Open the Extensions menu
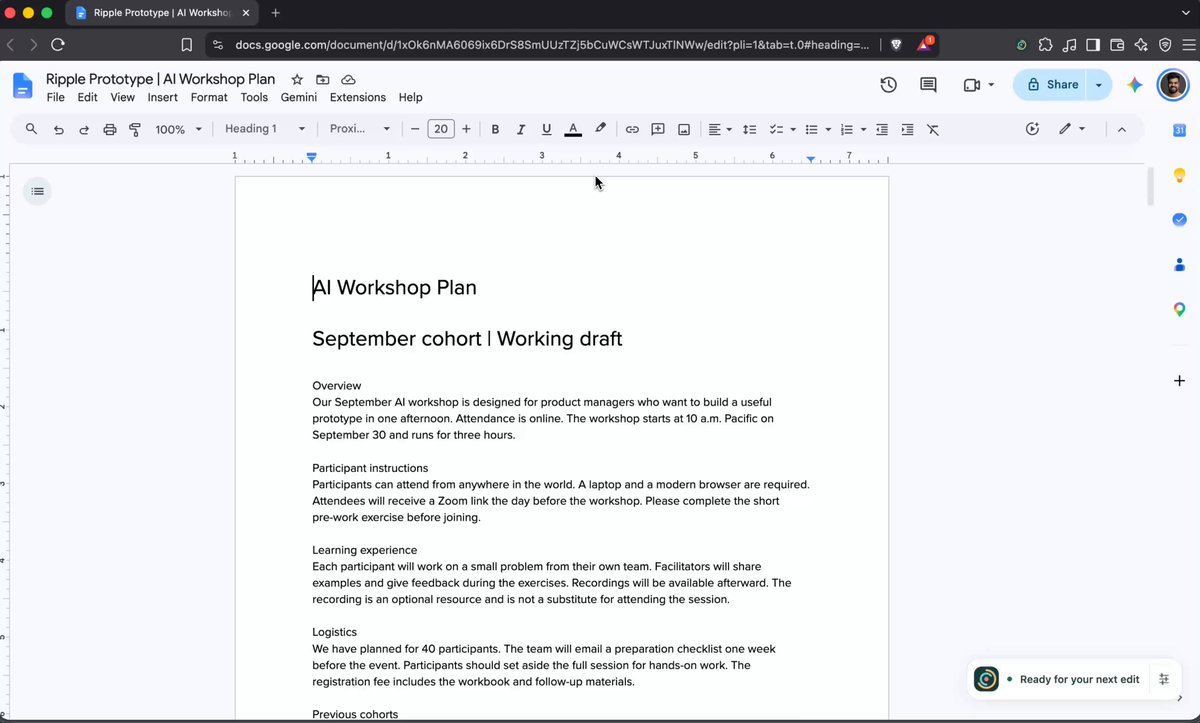Viewport: 1200px width, 723px height. point(358,97)
